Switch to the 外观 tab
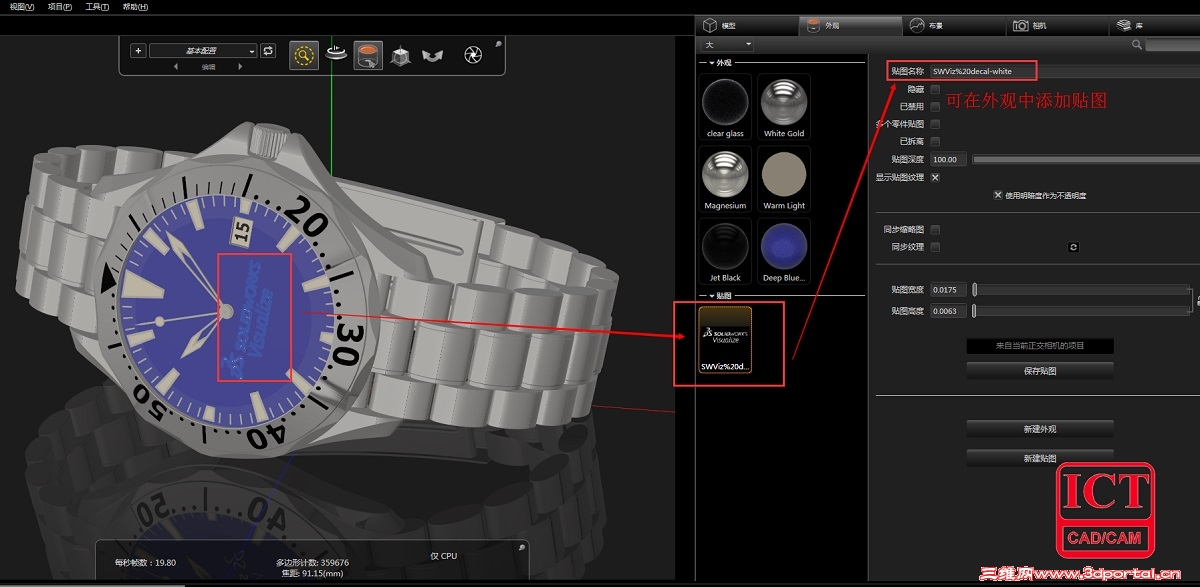Screen dimensions: 1200x587 (x=850, y=25)
